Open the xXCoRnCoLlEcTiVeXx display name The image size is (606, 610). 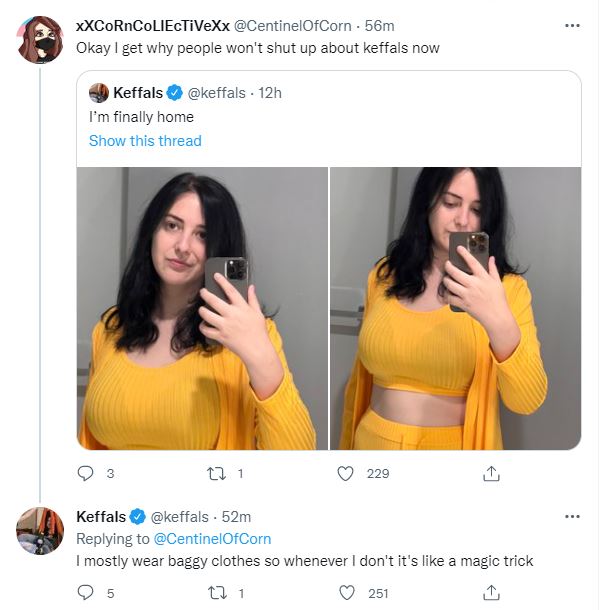[x=153, y=26]
